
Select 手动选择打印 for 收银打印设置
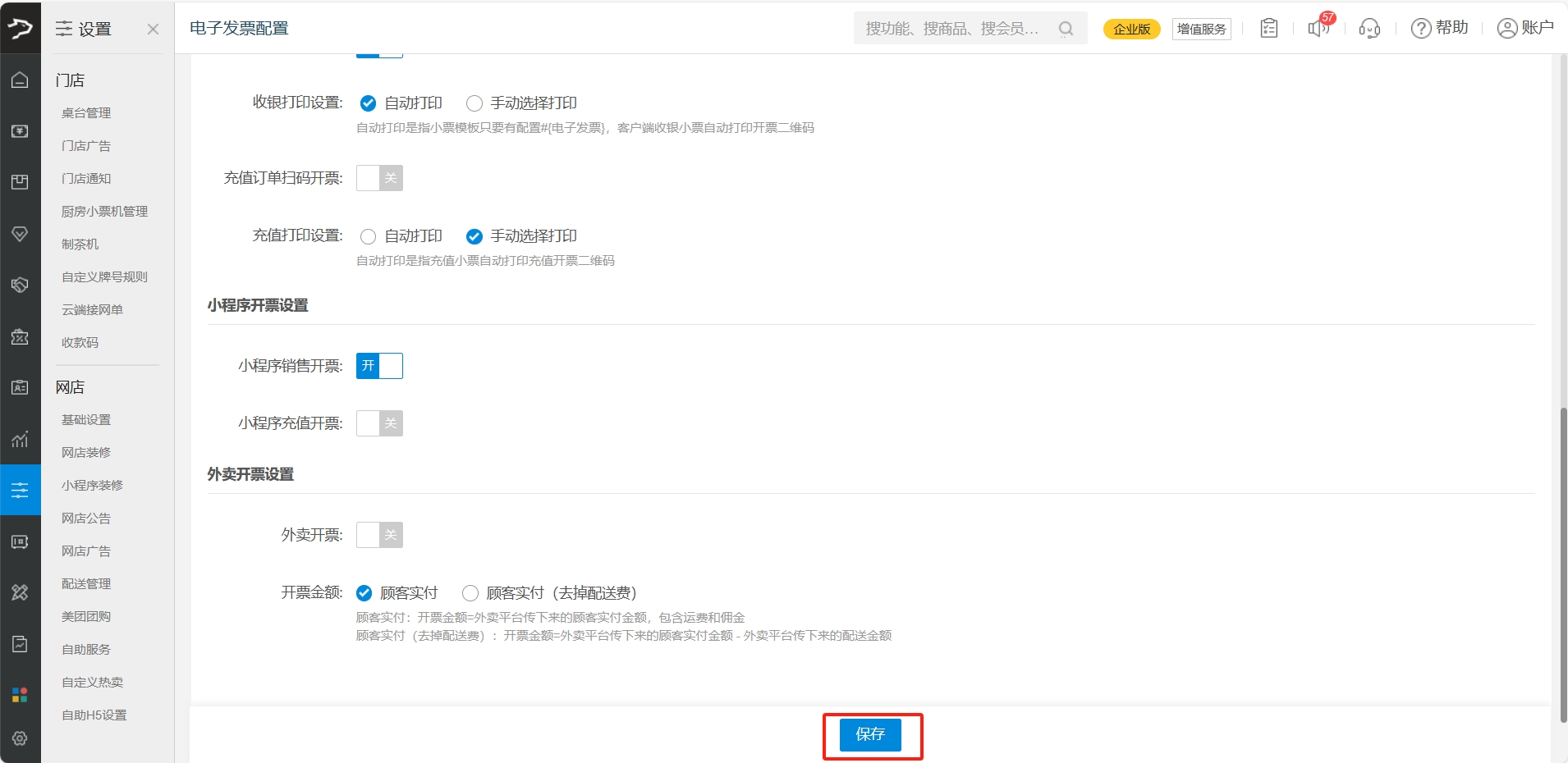pos(474,103)
